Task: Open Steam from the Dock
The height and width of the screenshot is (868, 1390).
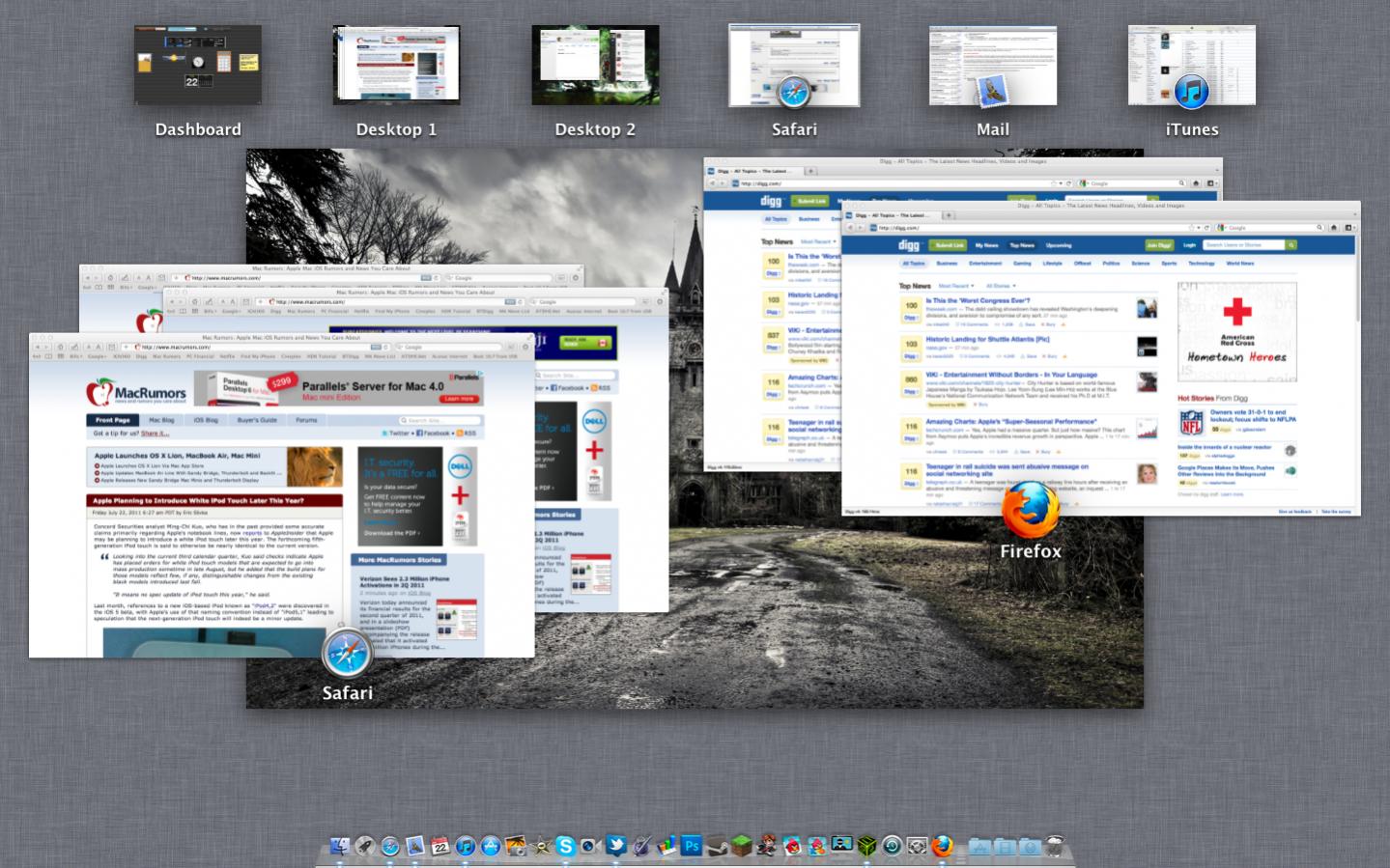Action: click(717, 847)
